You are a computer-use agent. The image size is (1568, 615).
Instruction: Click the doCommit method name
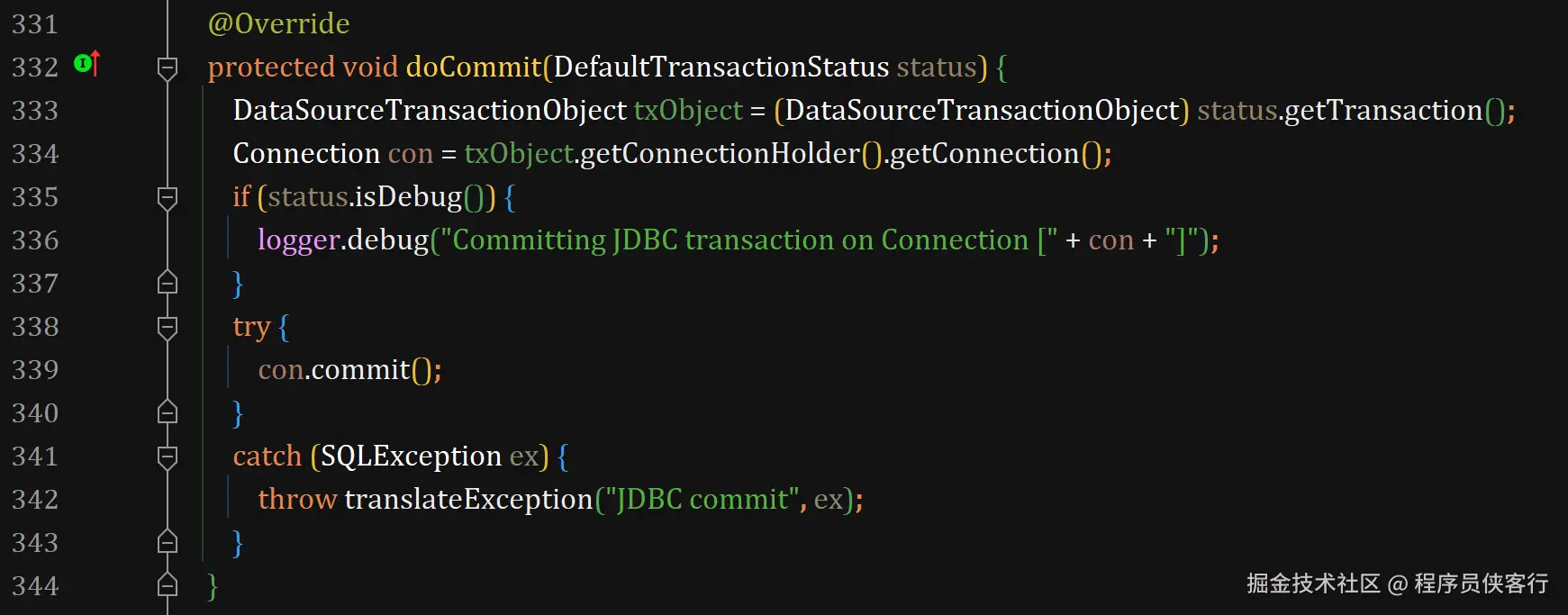click(474, 68)
